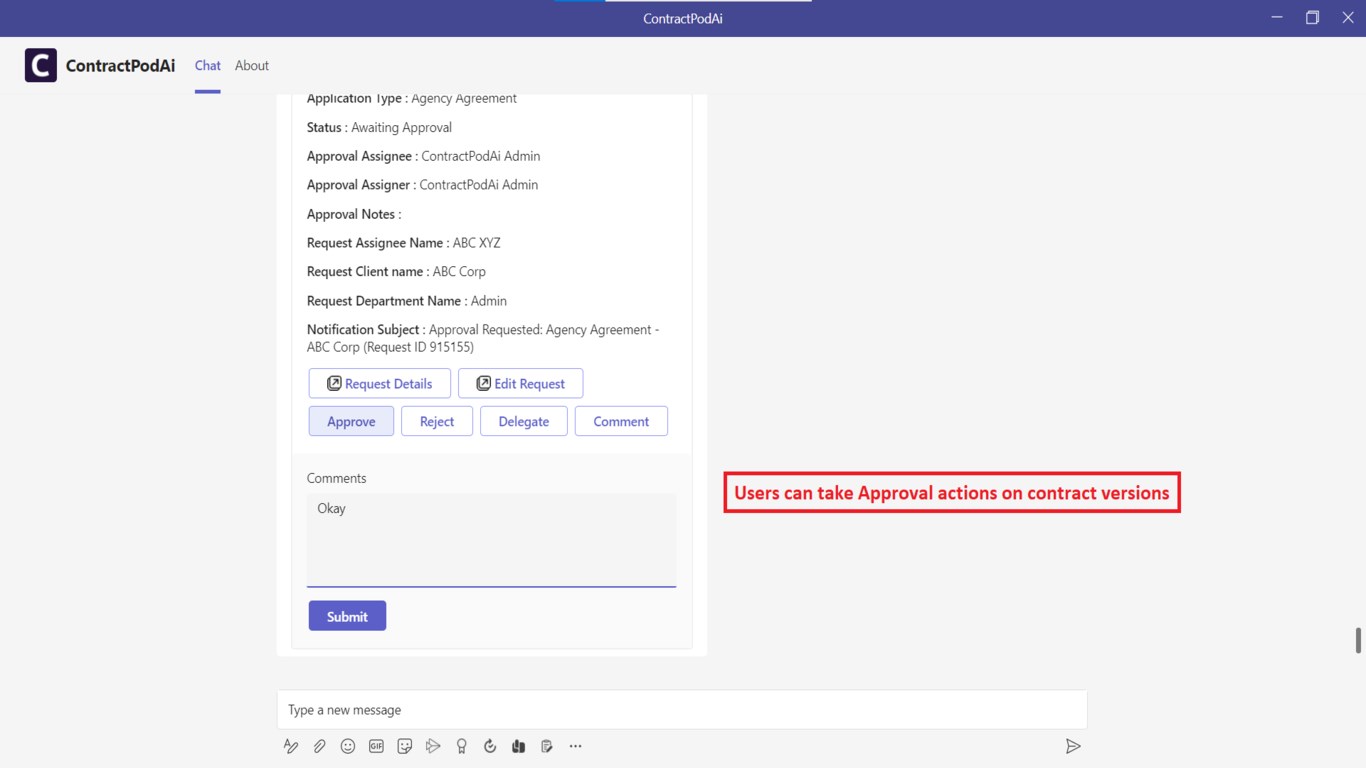Viewport: 1366px width, 768px height.
Task: Click the Request Assignee Name ABC XYZ line
Action: pos(404,243)
